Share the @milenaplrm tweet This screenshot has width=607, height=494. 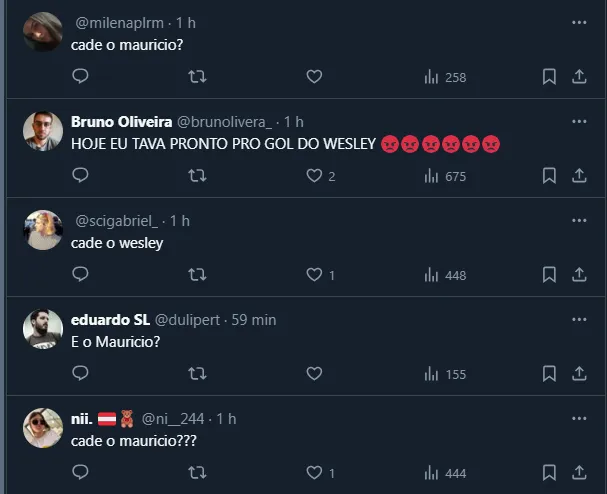(x=579, y=77)
